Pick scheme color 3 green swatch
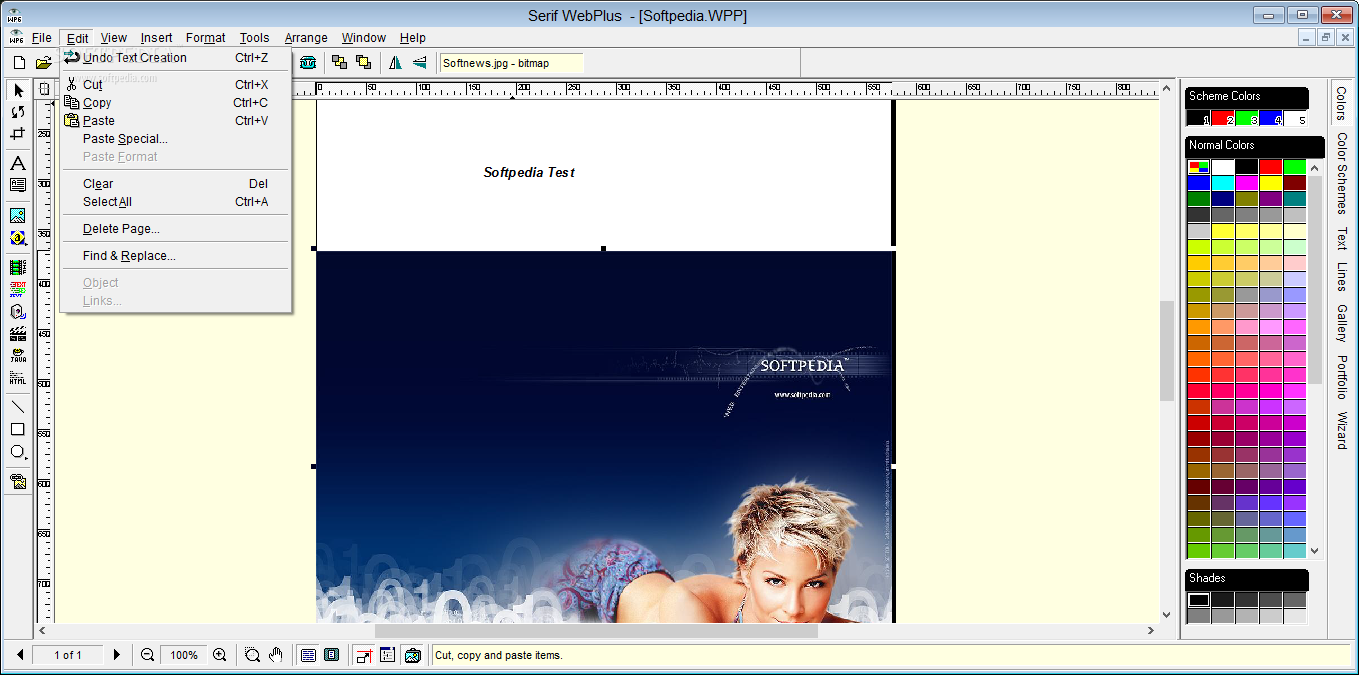Viewport: 1359px width, 675px height. pyautogui.click(x=1246, y=118)
